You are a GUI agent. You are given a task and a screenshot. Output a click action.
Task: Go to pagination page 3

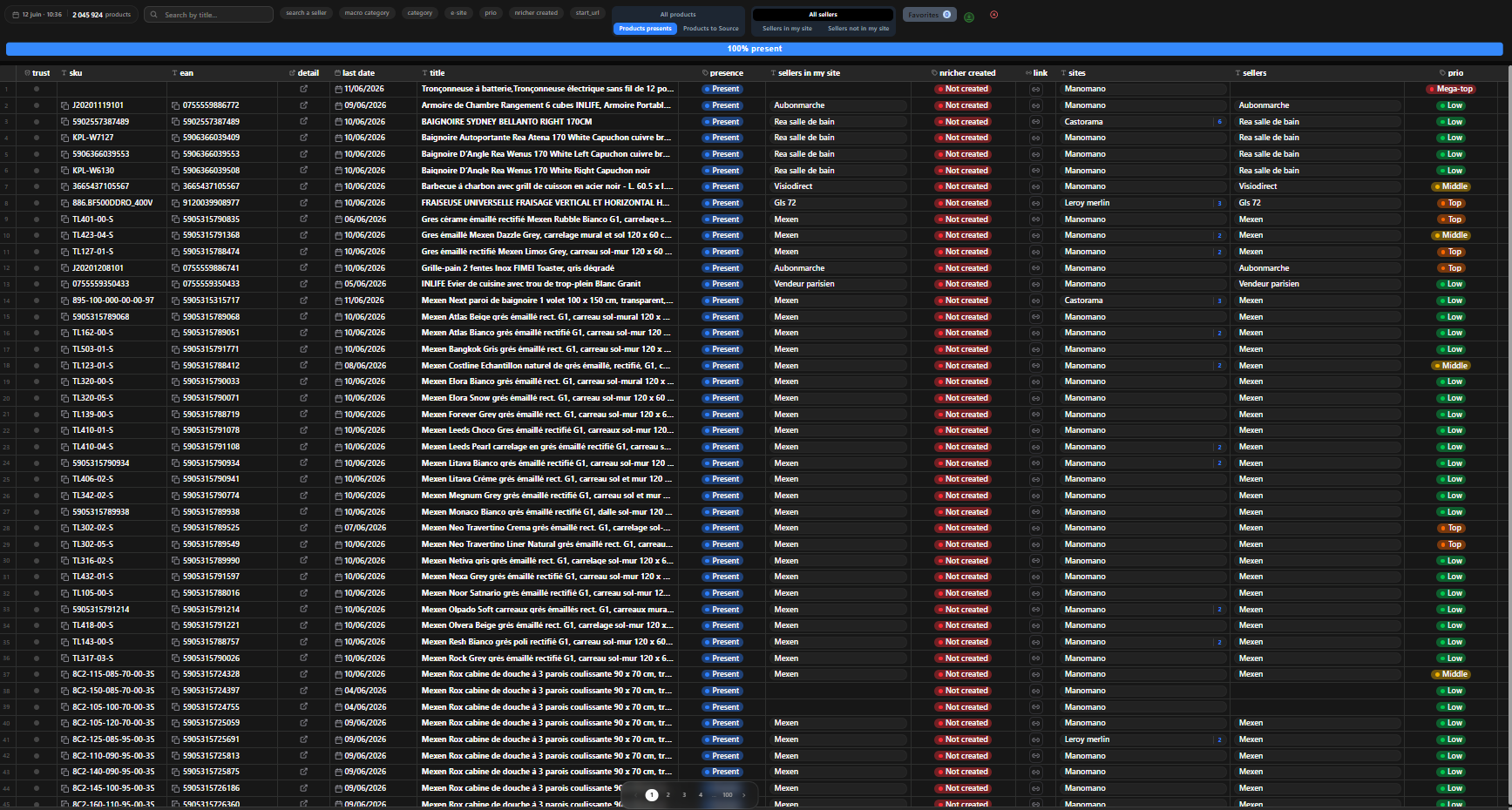684,794
